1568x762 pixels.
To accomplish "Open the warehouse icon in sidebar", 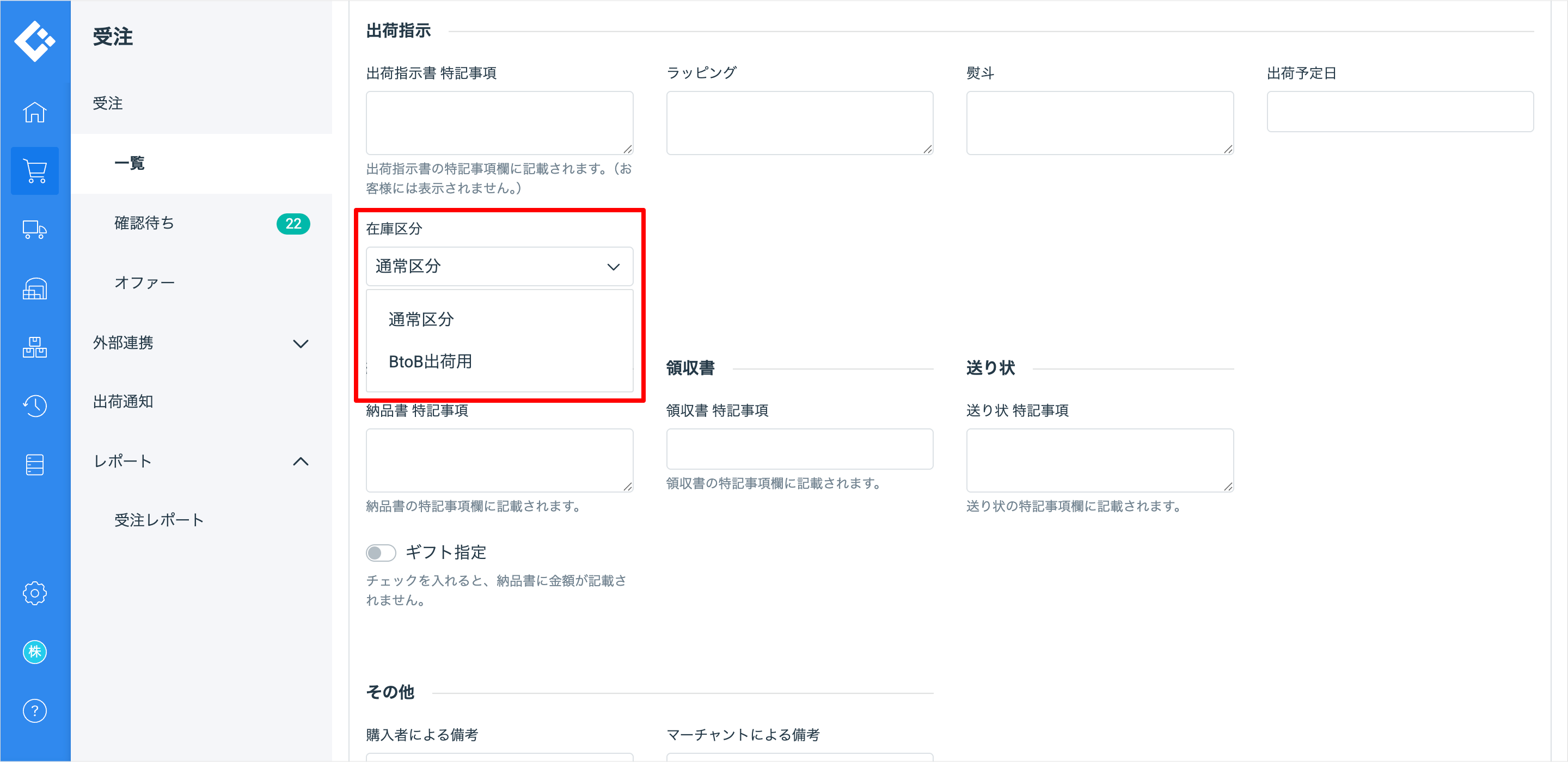I will click(35, 288).
